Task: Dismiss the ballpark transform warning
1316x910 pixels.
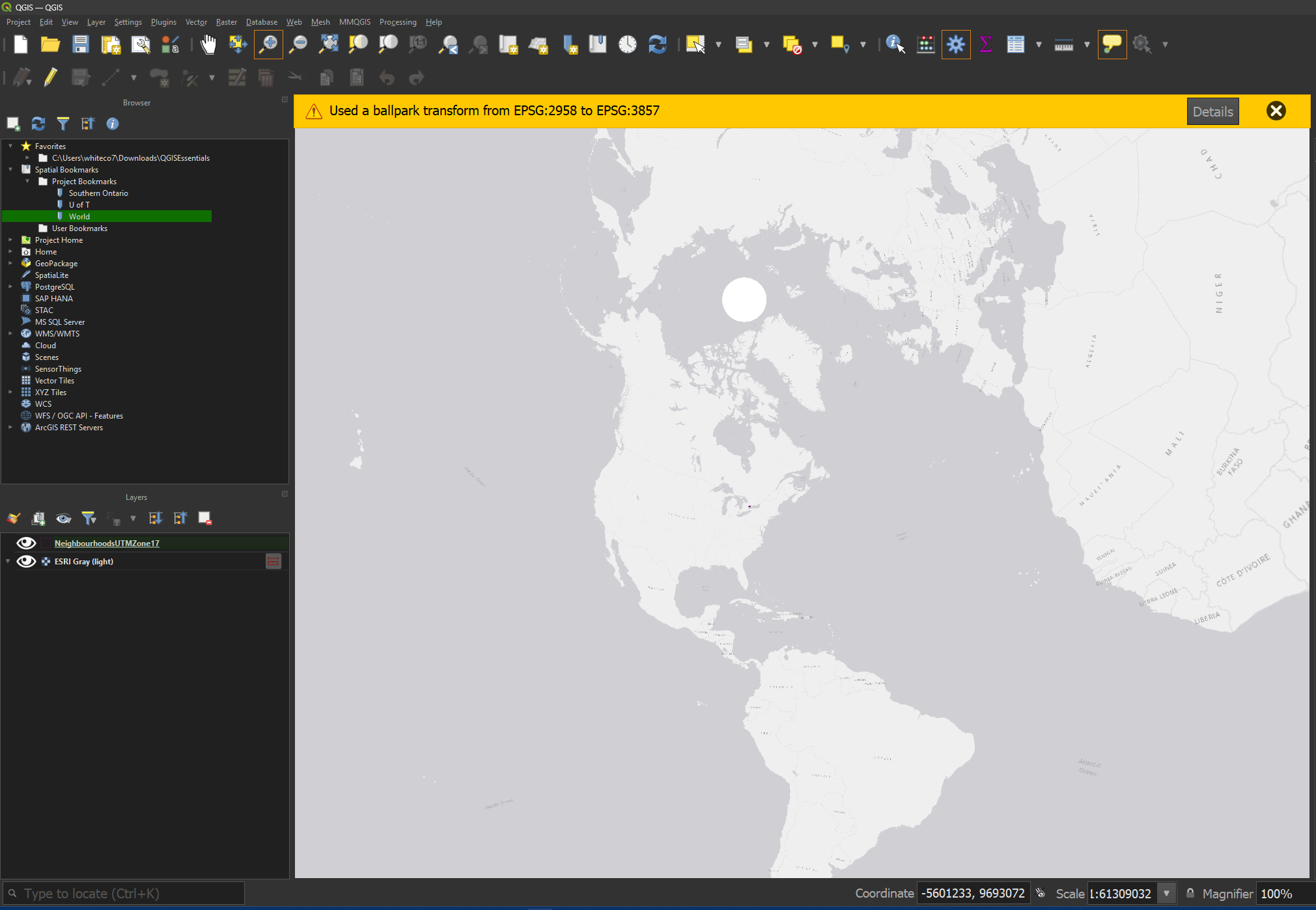Action: click(x=1276, y=111)
